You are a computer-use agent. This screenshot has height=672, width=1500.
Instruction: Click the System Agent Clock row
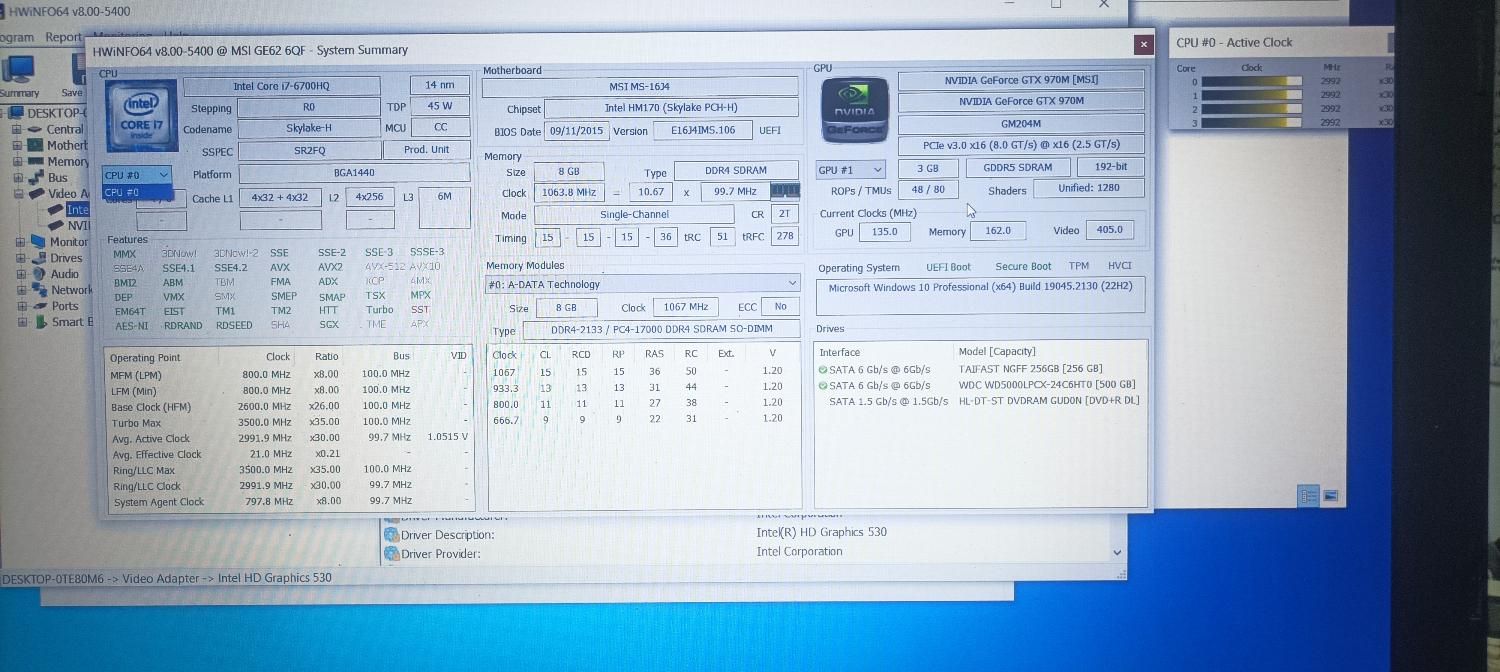(287, 501)
